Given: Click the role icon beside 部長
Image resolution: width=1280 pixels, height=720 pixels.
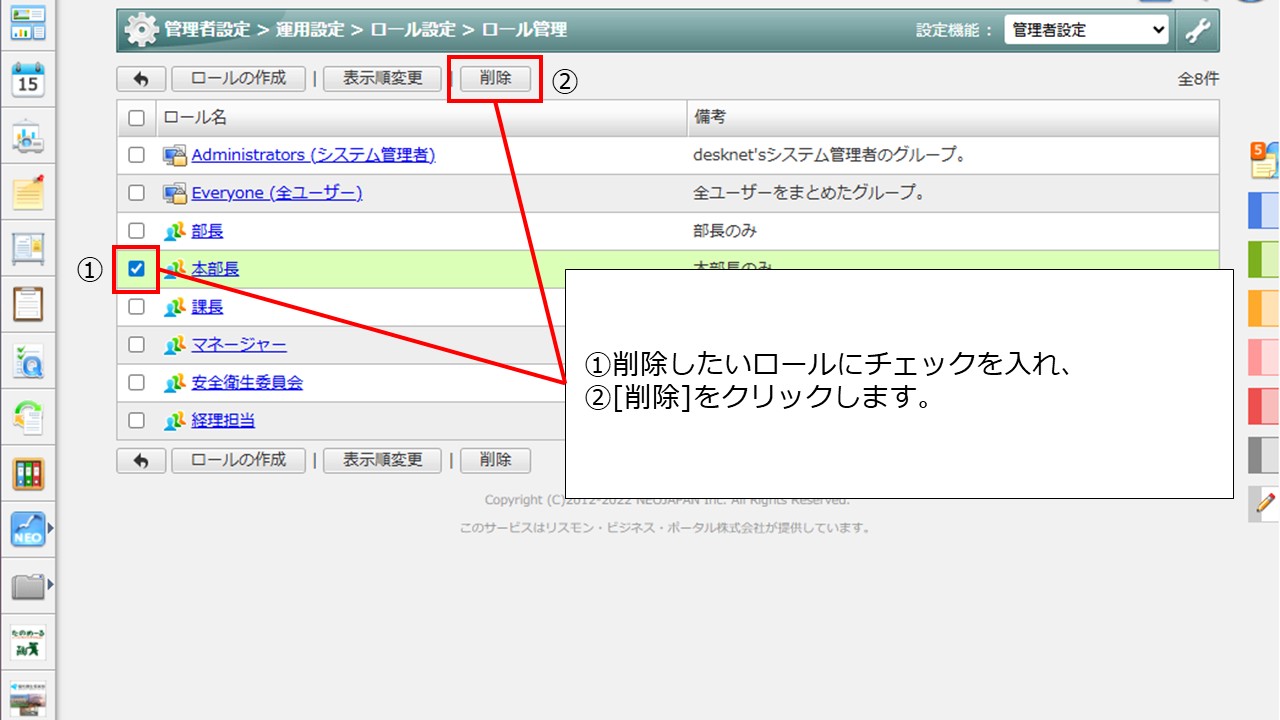Looking at the screenshot, I should pos(175,231).
